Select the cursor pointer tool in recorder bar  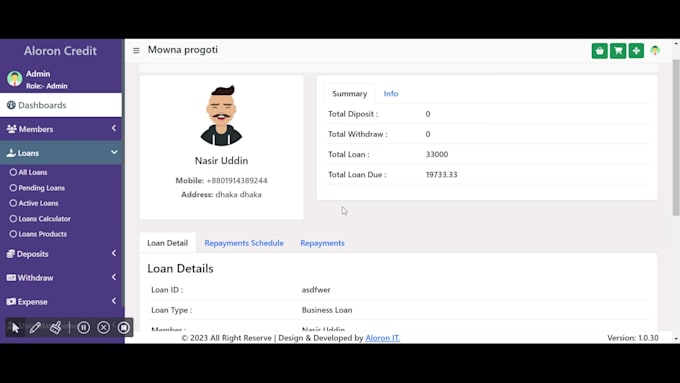coord(15,327)
